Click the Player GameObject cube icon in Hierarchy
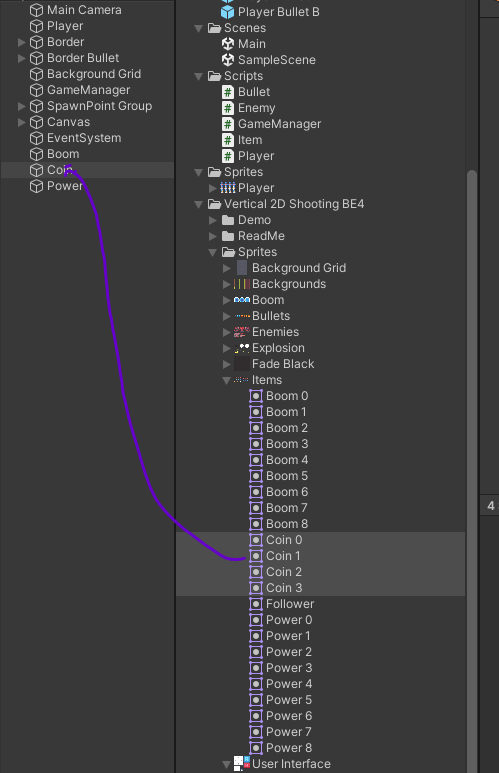499x773 pixels. [36, 26]
